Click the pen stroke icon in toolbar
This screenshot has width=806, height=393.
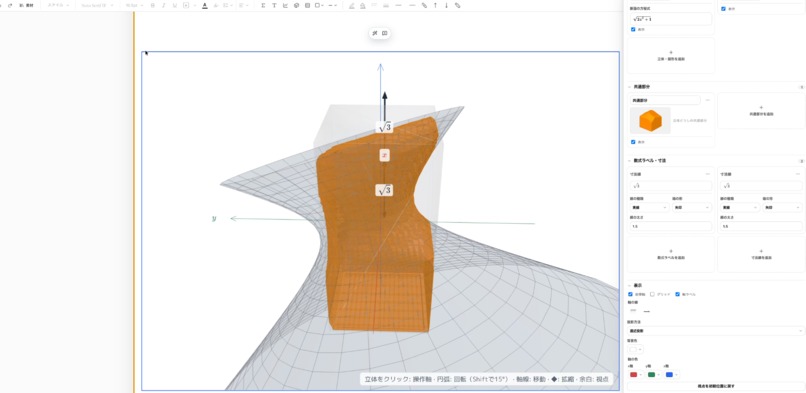tap(352, 5)
